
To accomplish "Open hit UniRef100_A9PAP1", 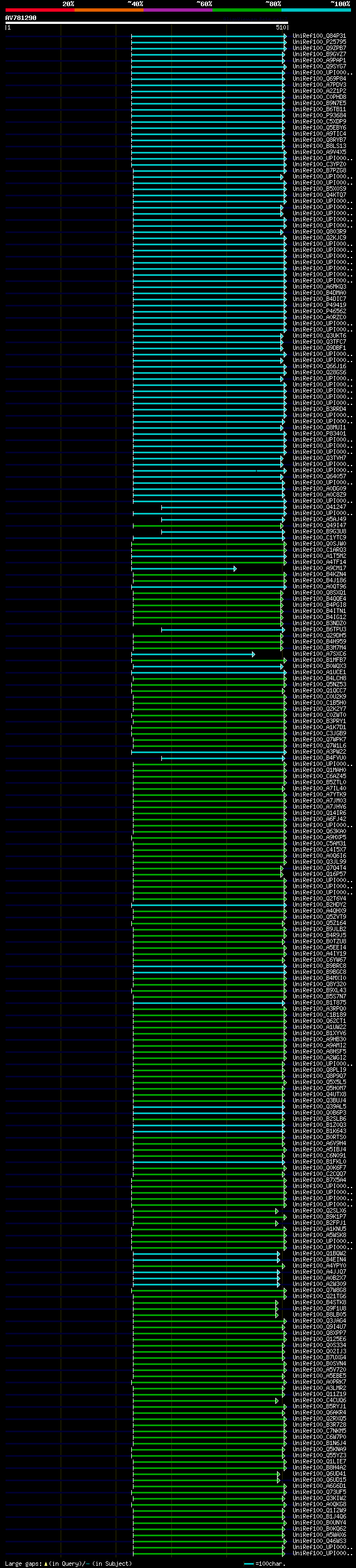I will pos(319,60).
